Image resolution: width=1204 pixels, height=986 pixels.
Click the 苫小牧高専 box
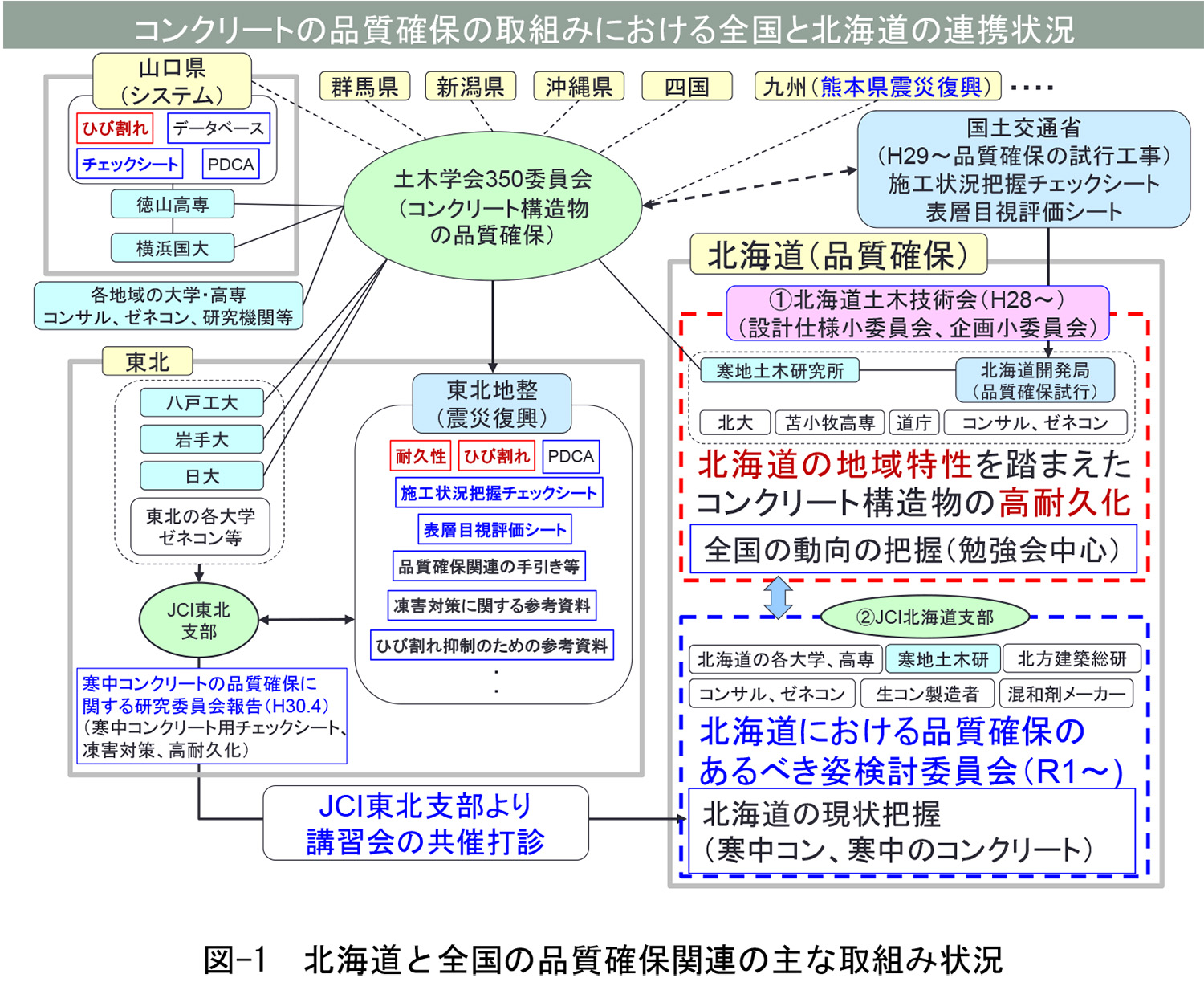(829, 422)
